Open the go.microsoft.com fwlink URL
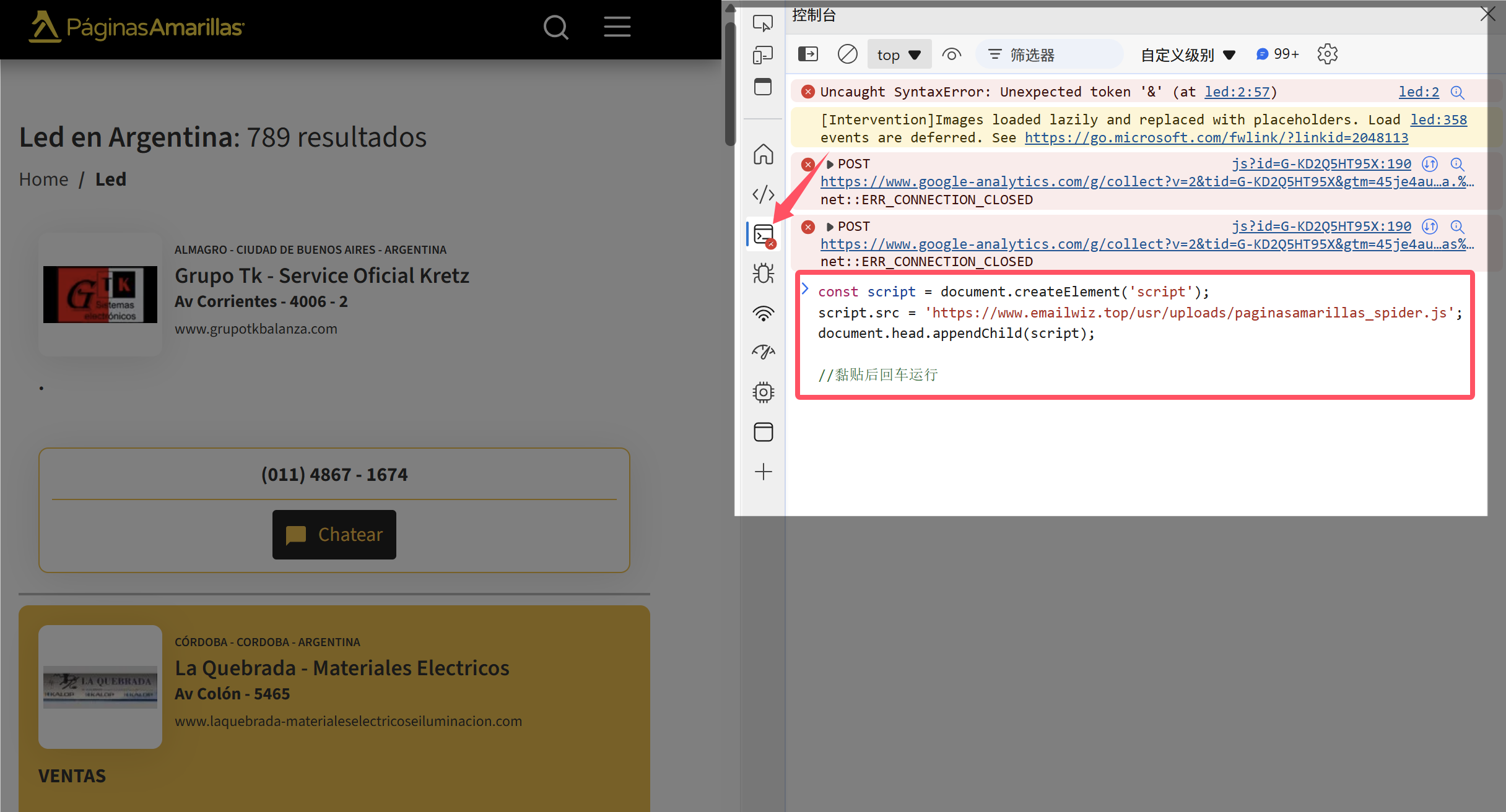The width and height of the screenshot is (1506, 812). (x=1216, y=137)
